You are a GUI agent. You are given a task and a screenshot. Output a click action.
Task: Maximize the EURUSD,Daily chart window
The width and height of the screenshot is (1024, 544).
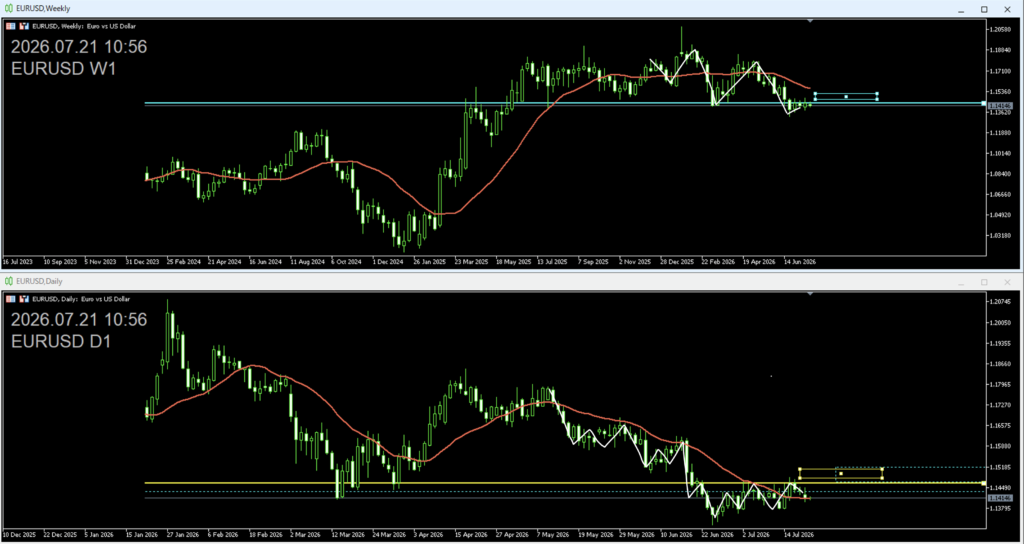click(x=984, y=282)
